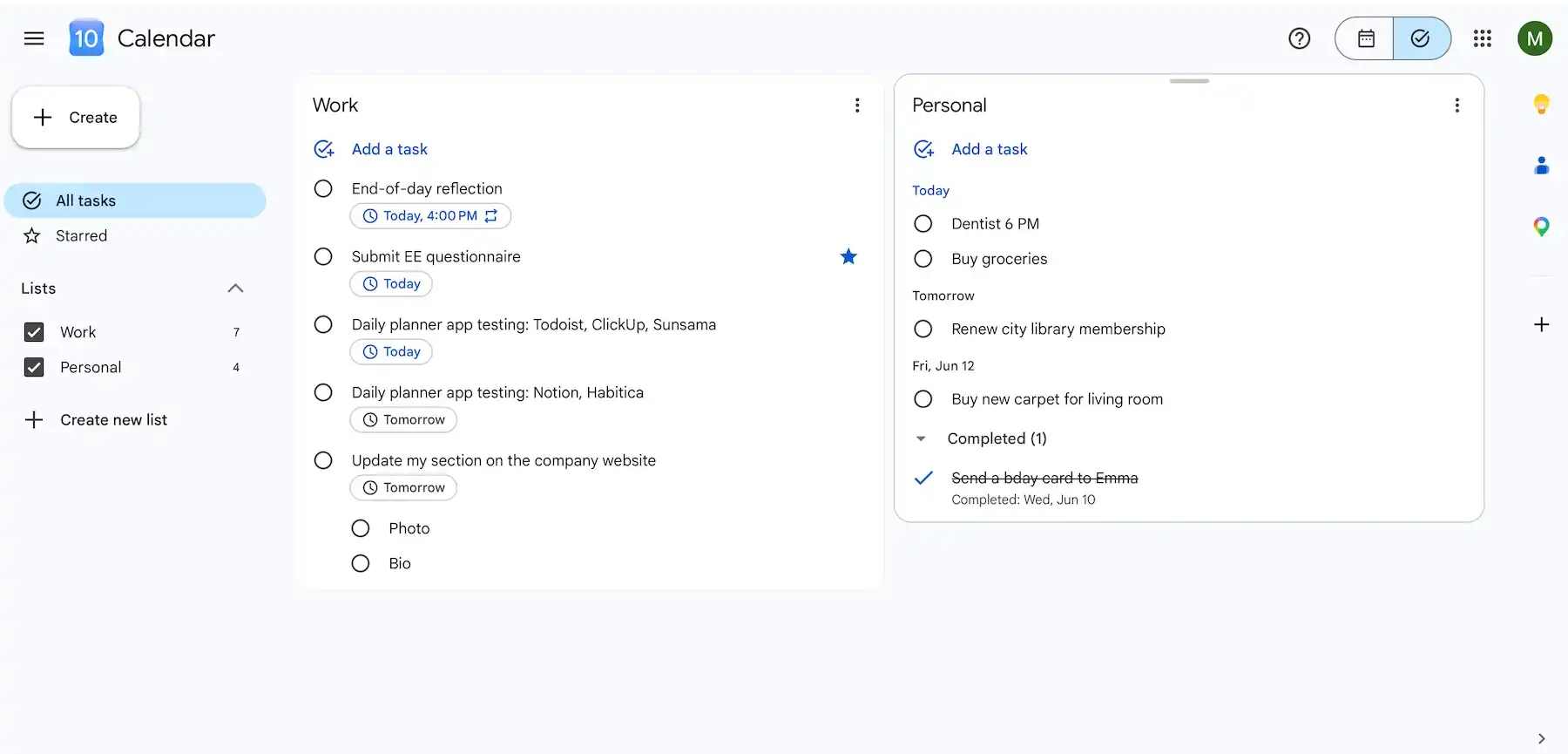Click the get add-ons plus icon
Viewport: 1568px width, 754px height.
click(x=1541, y=324)
